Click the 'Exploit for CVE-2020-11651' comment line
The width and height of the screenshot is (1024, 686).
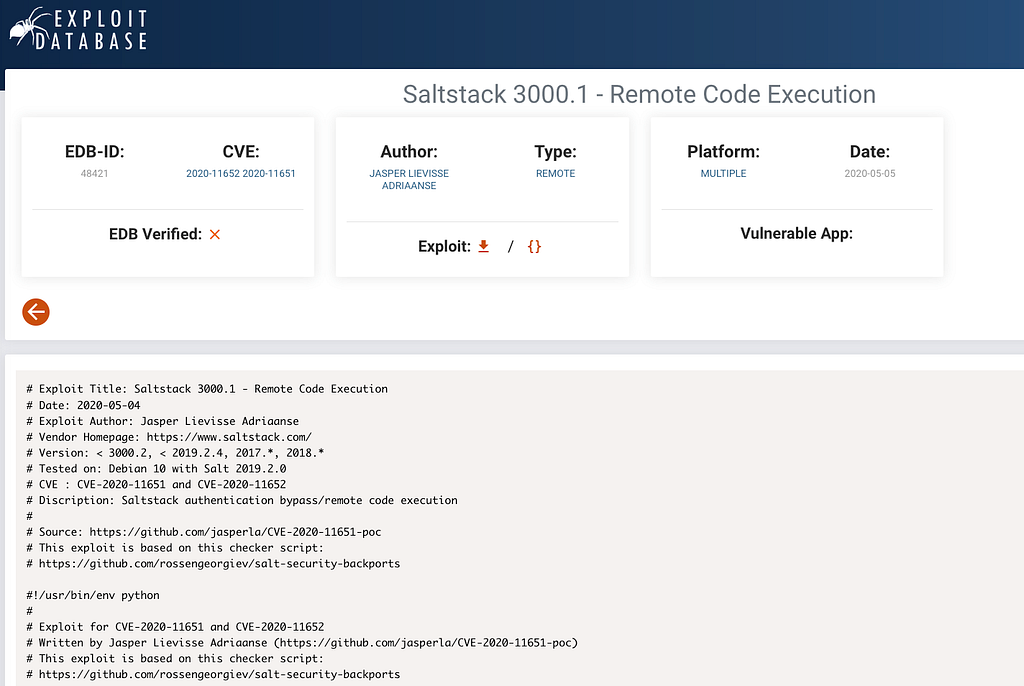(x=175, y=627)
